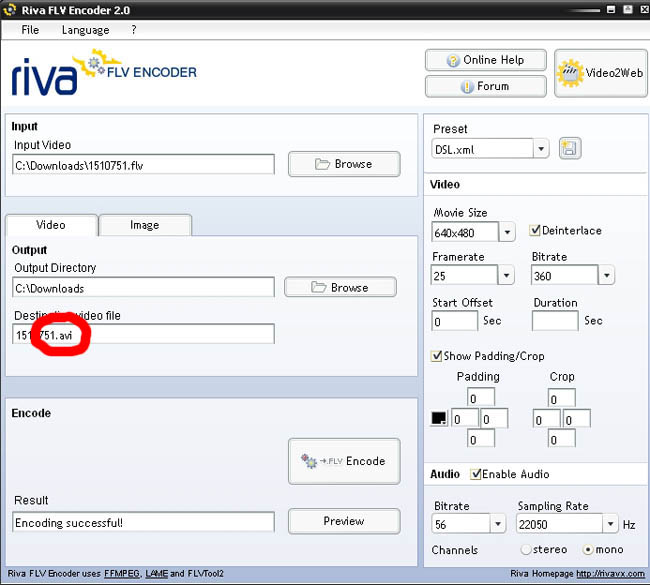
Task: Switch to the Video output tab
Action: pos(51,225)
